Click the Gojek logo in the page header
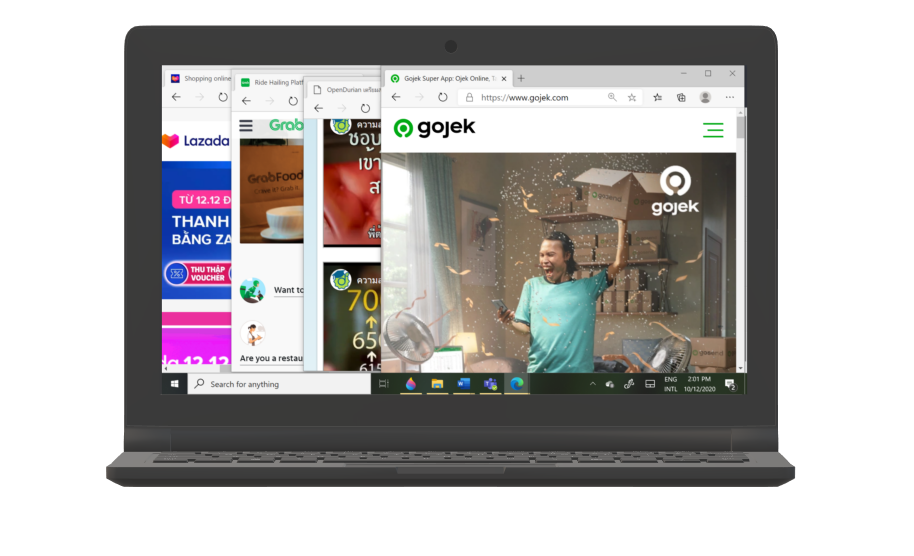 click(x=434, y=128)
